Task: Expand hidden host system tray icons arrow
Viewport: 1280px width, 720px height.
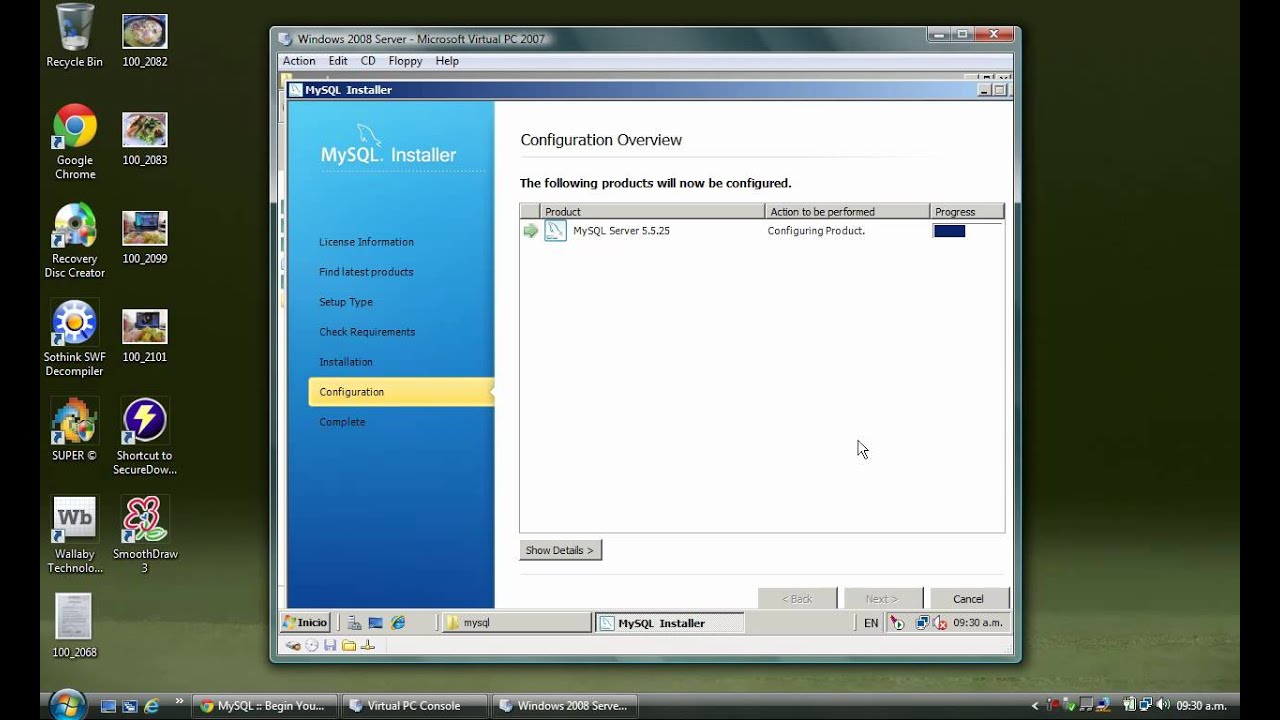Action: click(1035, 706)
